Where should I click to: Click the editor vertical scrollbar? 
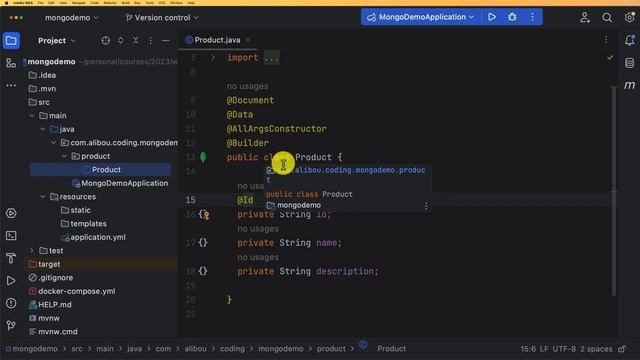614,191
